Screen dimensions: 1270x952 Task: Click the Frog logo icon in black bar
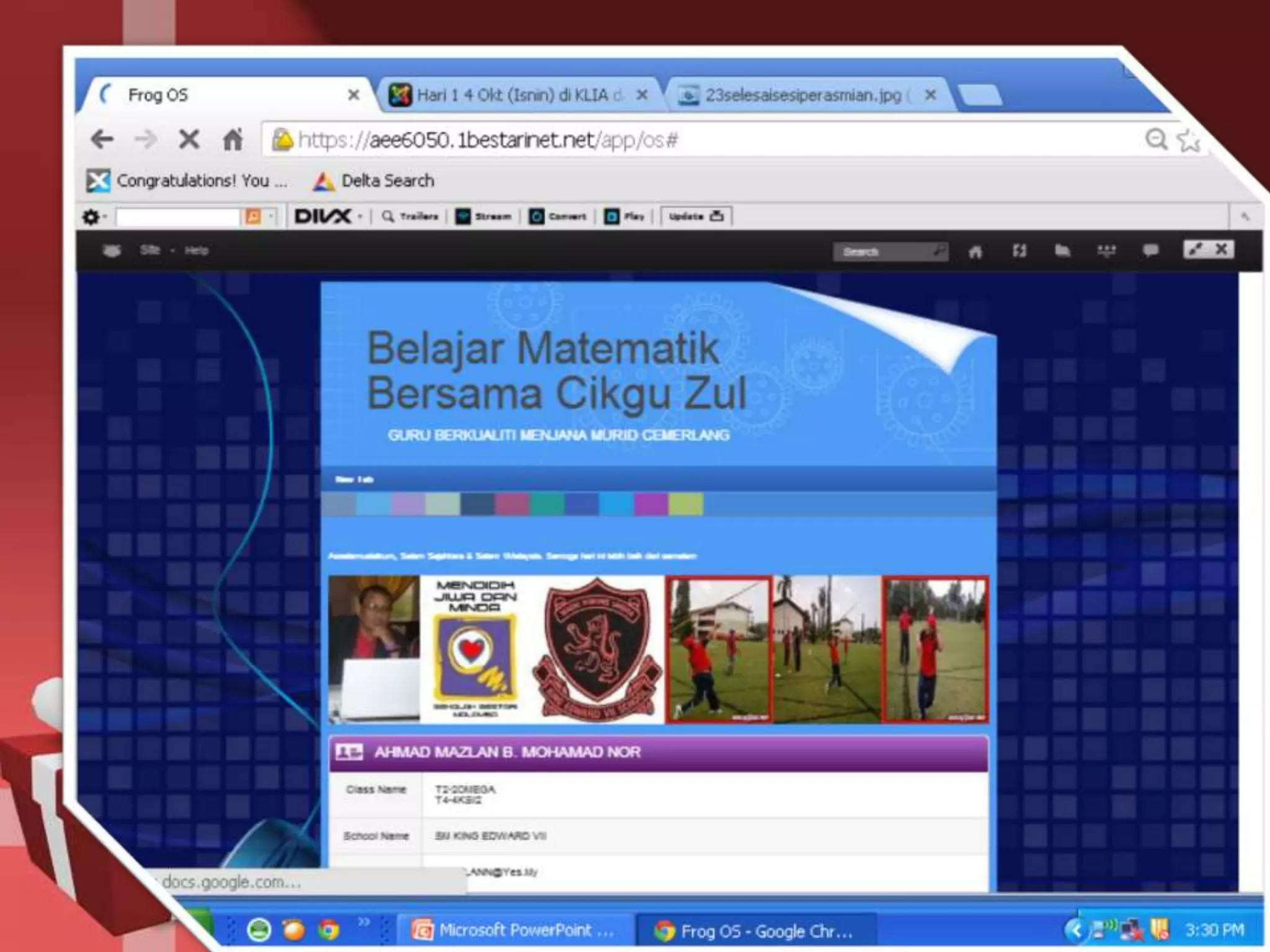coord(112,250)
